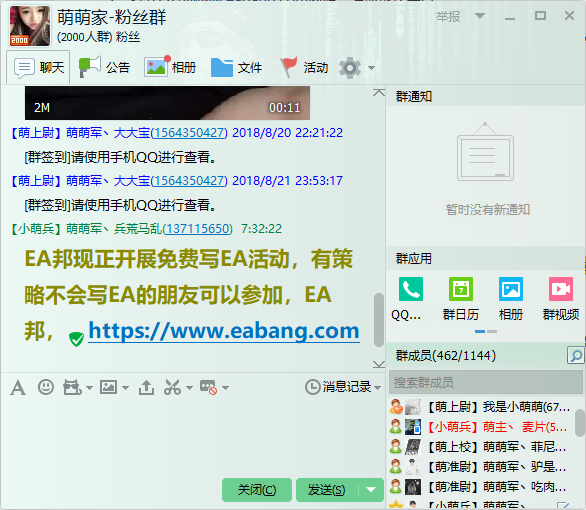Click the chat message scrollbar thumb
The image size is (586, 510).
[379, 320]
